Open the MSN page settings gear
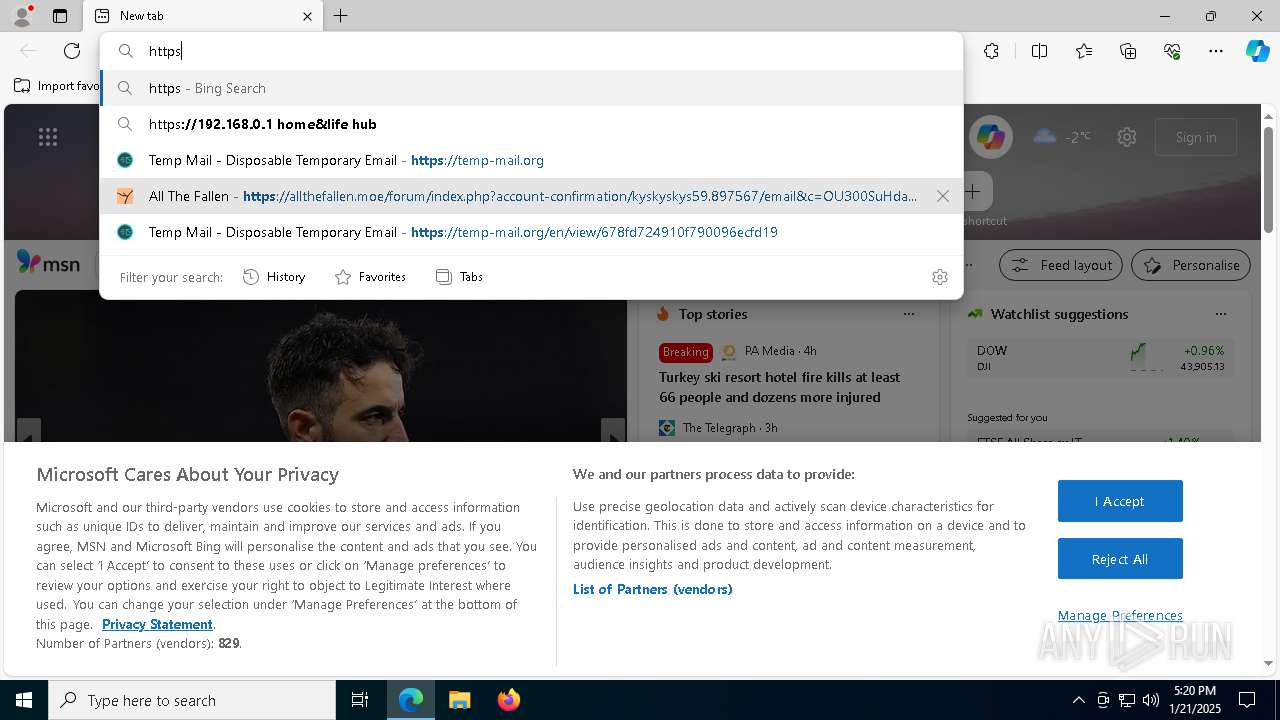 click(1127, 137)
